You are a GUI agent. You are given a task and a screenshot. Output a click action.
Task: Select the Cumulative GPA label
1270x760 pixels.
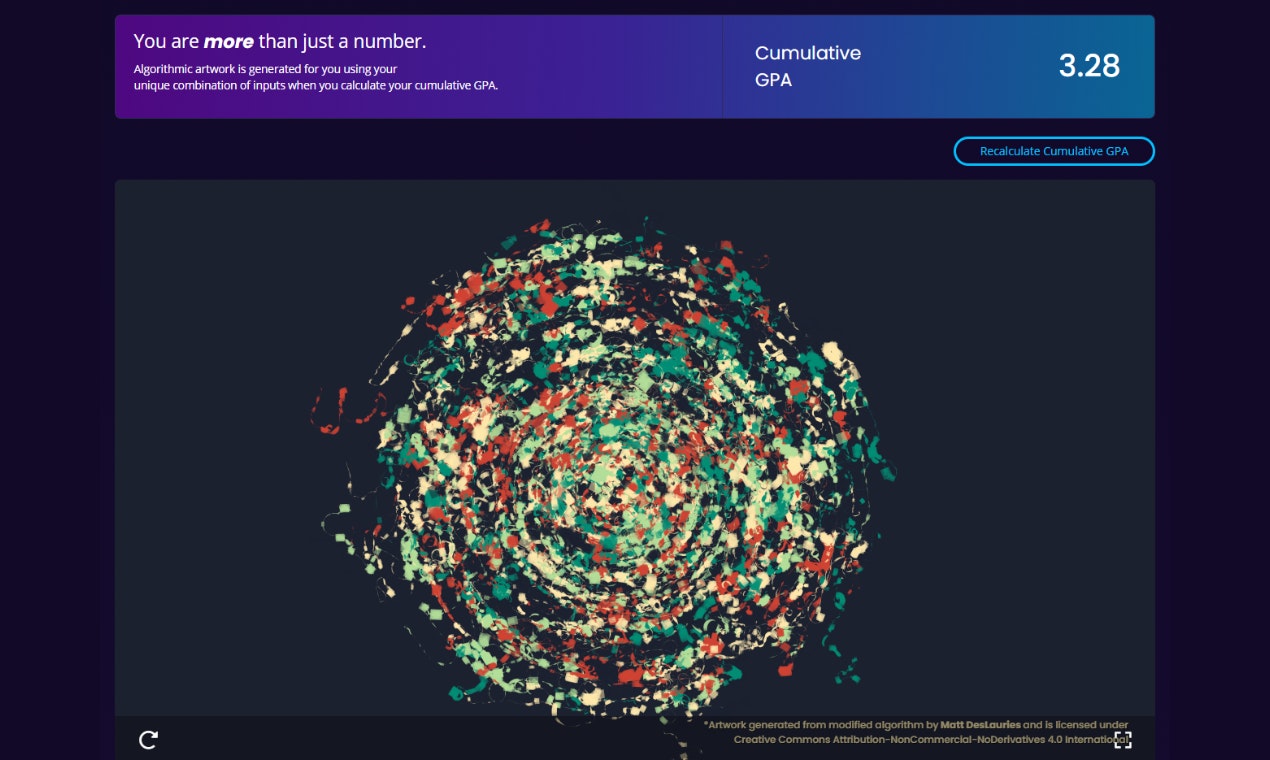pyautogui.click(x=807, y=66)
